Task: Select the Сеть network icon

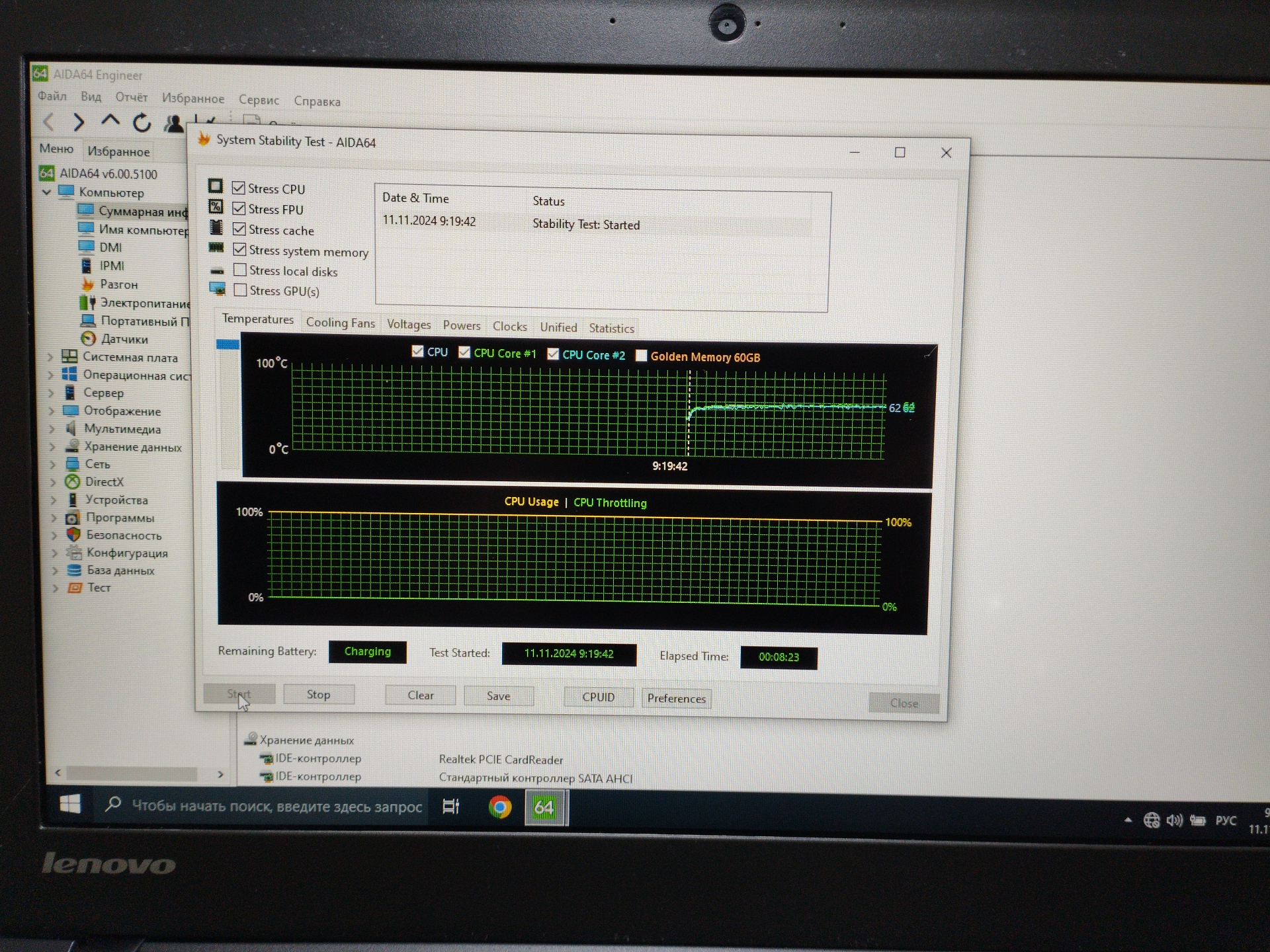Action: [x=72, y=463]
